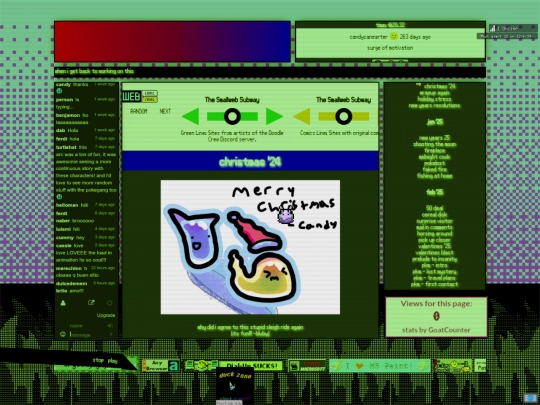The image size is (540, 405).
Task: Open 'shooting the moon' comic link
Action: [434, 144]
